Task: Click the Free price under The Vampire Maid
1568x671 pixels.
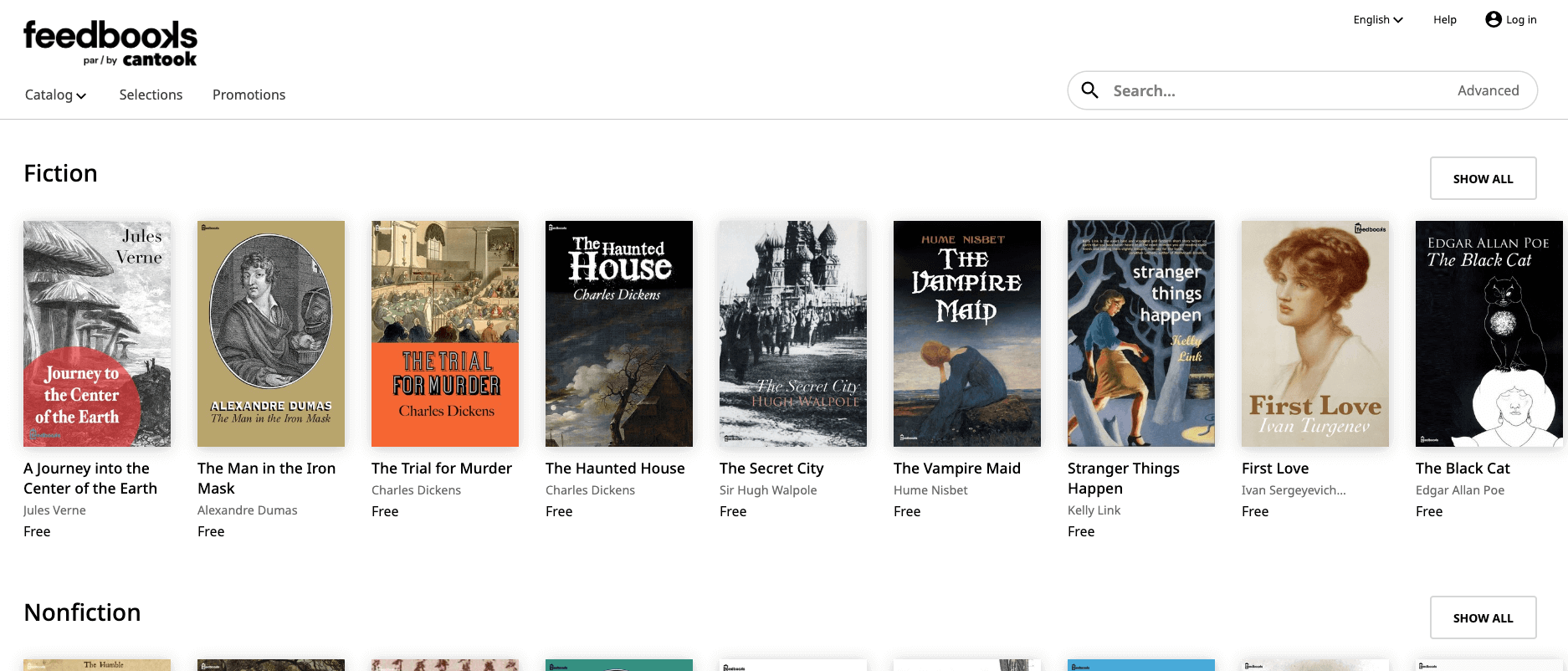Action: [x=907, y=511]
